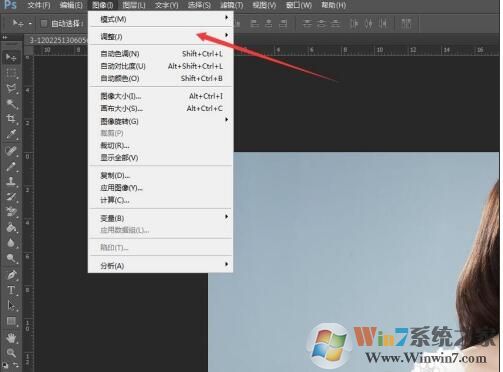Choose 画布大小(S)... from the menu
The width and height of the screenshot is (503, 372).
(160, 108)
